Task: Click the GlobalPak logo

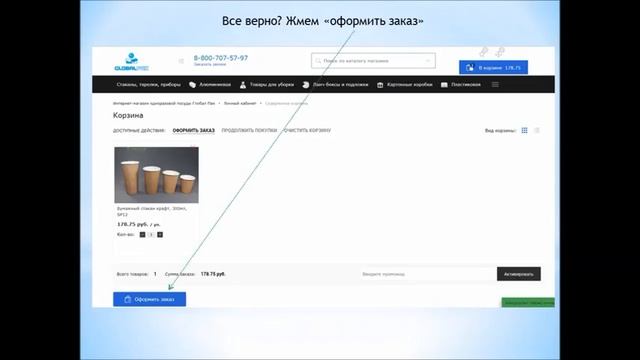Action: [x=131, y=62]
